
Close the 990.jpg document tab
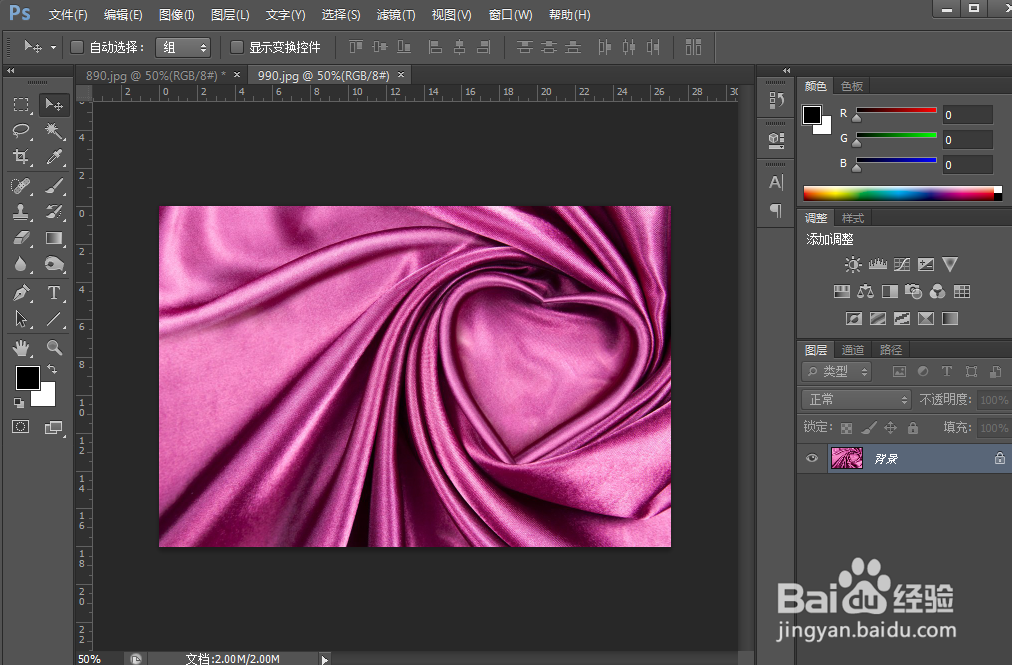click(401, 75)
